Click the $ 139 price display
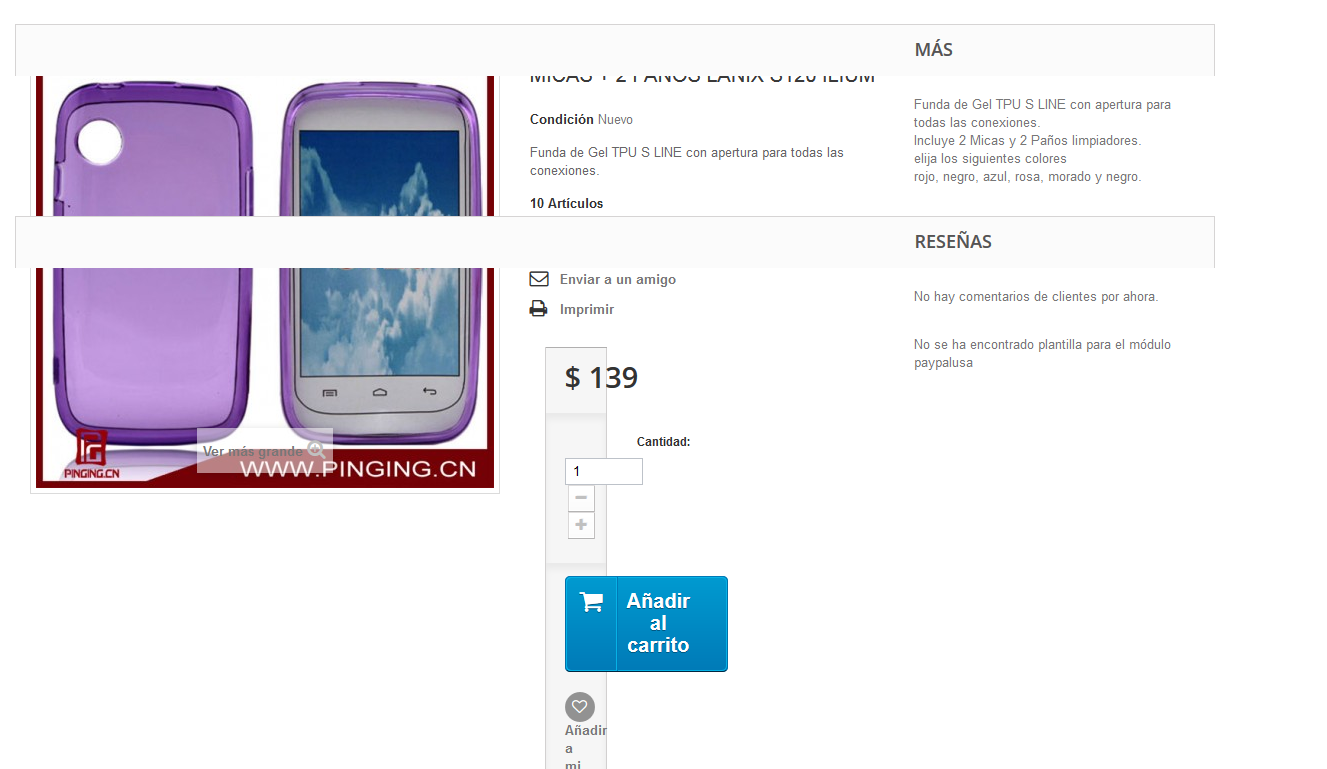The height and width of the screenshot is (769, 1327). [601, 377]
